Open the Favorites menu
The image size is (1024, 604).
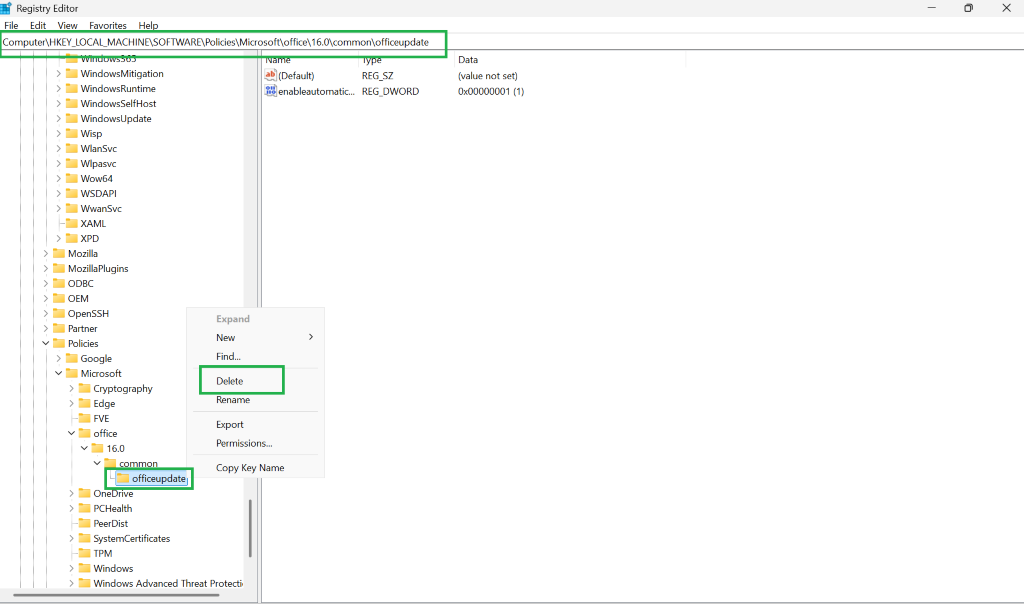[108, 25]
